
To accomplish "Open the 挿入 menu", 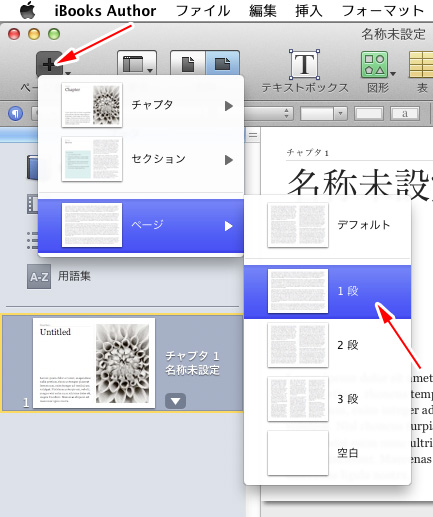I will 309,11.
